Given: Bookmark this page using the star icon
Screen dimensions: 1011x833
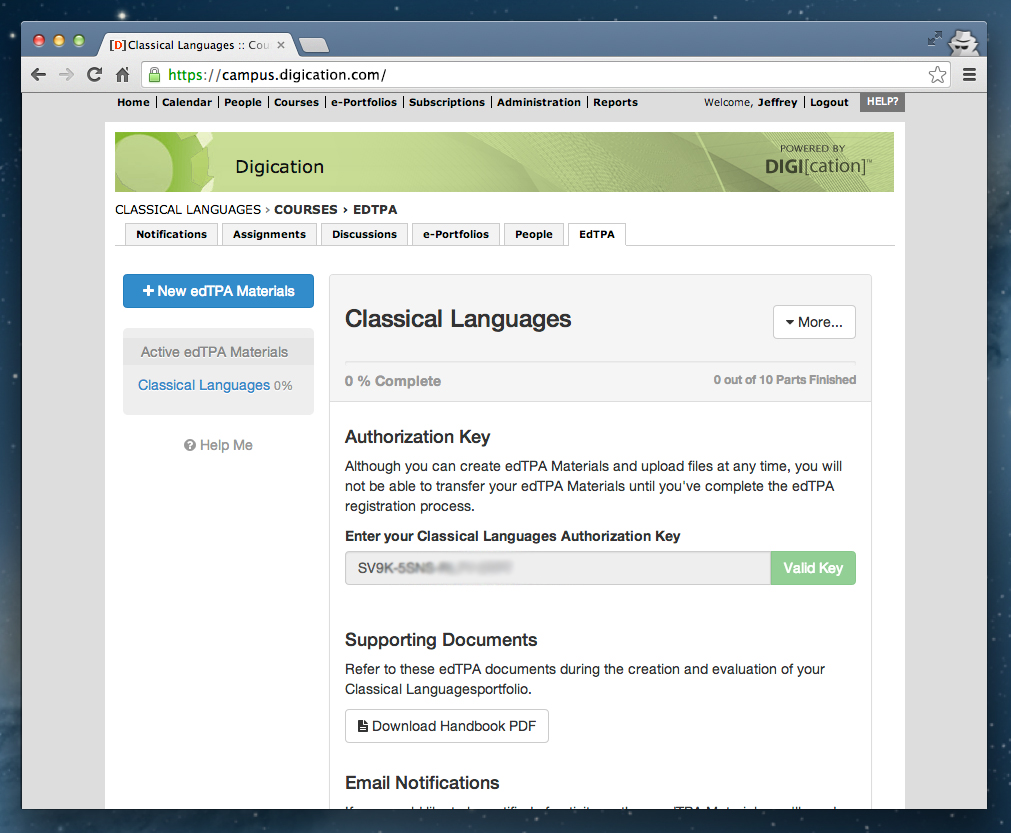Looking at the screenshot, I should click(937, 74).
